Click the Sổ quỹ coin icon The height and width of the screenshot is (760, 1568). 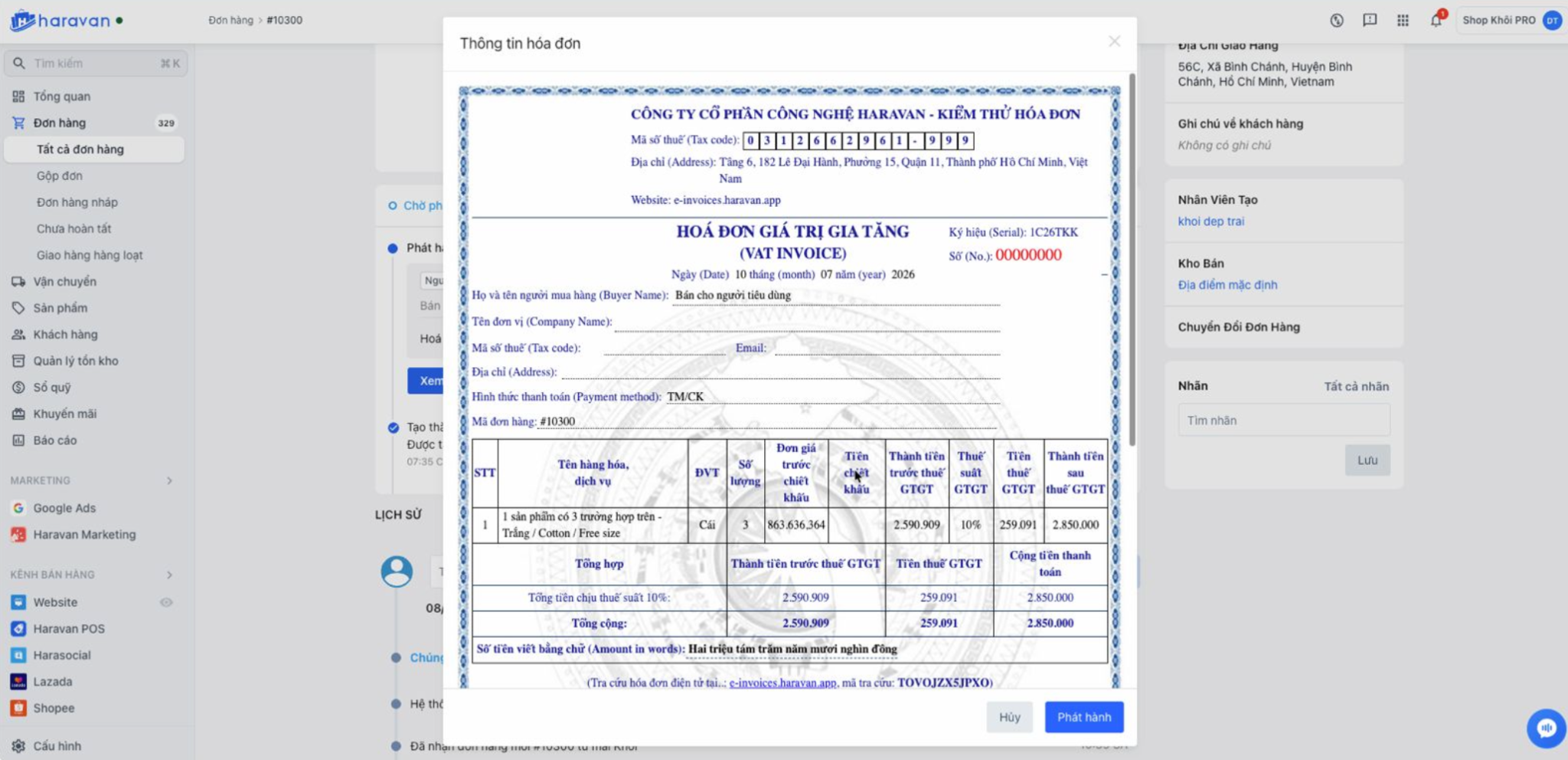click(x=18, y=388)
